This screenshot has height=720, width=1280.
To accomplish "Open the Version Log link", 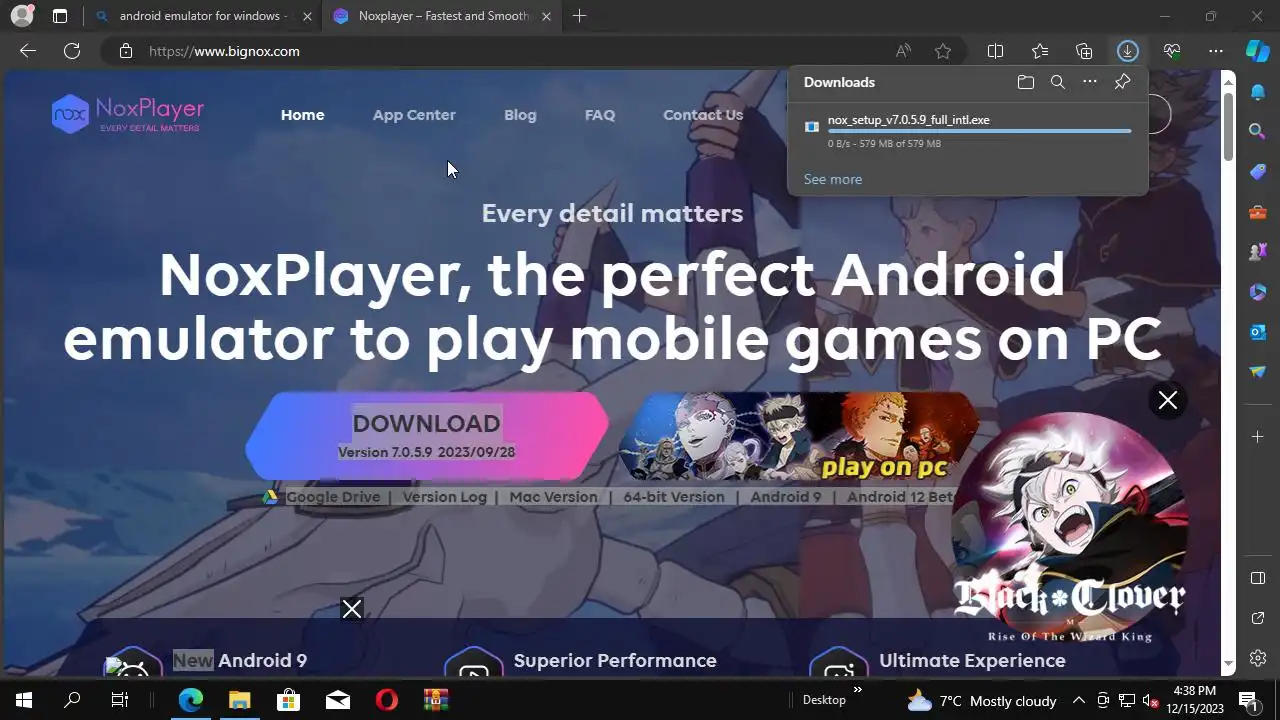I will tap(445, 497).
